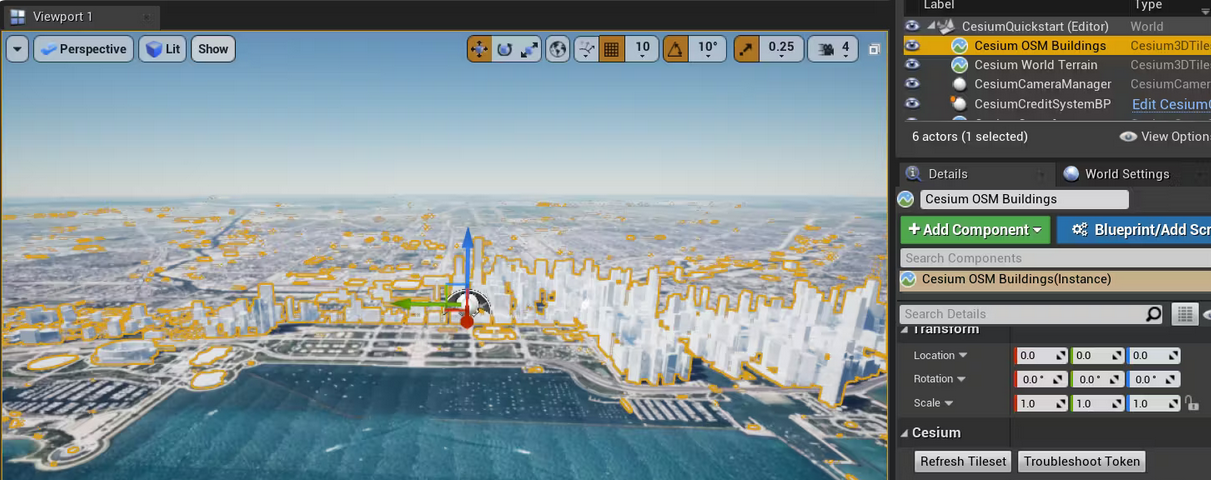Toggle rotation snapping triangle icon

pos(675,48)
